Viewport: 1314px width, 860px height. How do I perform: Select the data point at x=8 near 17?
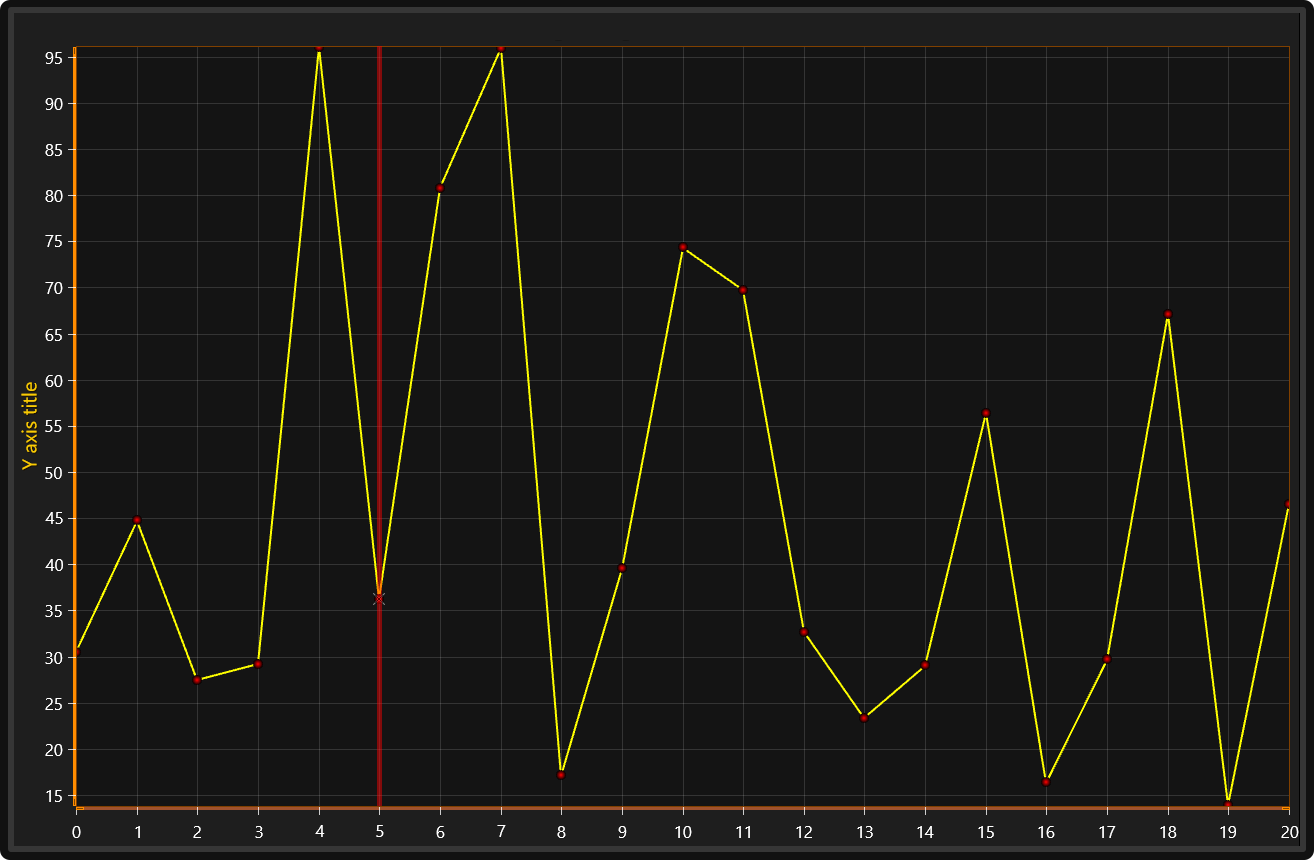point(561,775)
